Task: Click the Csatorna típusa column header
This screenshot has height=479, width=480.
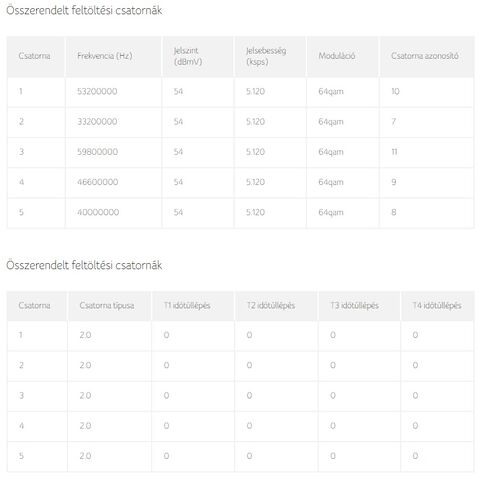Action: (107, 306)
